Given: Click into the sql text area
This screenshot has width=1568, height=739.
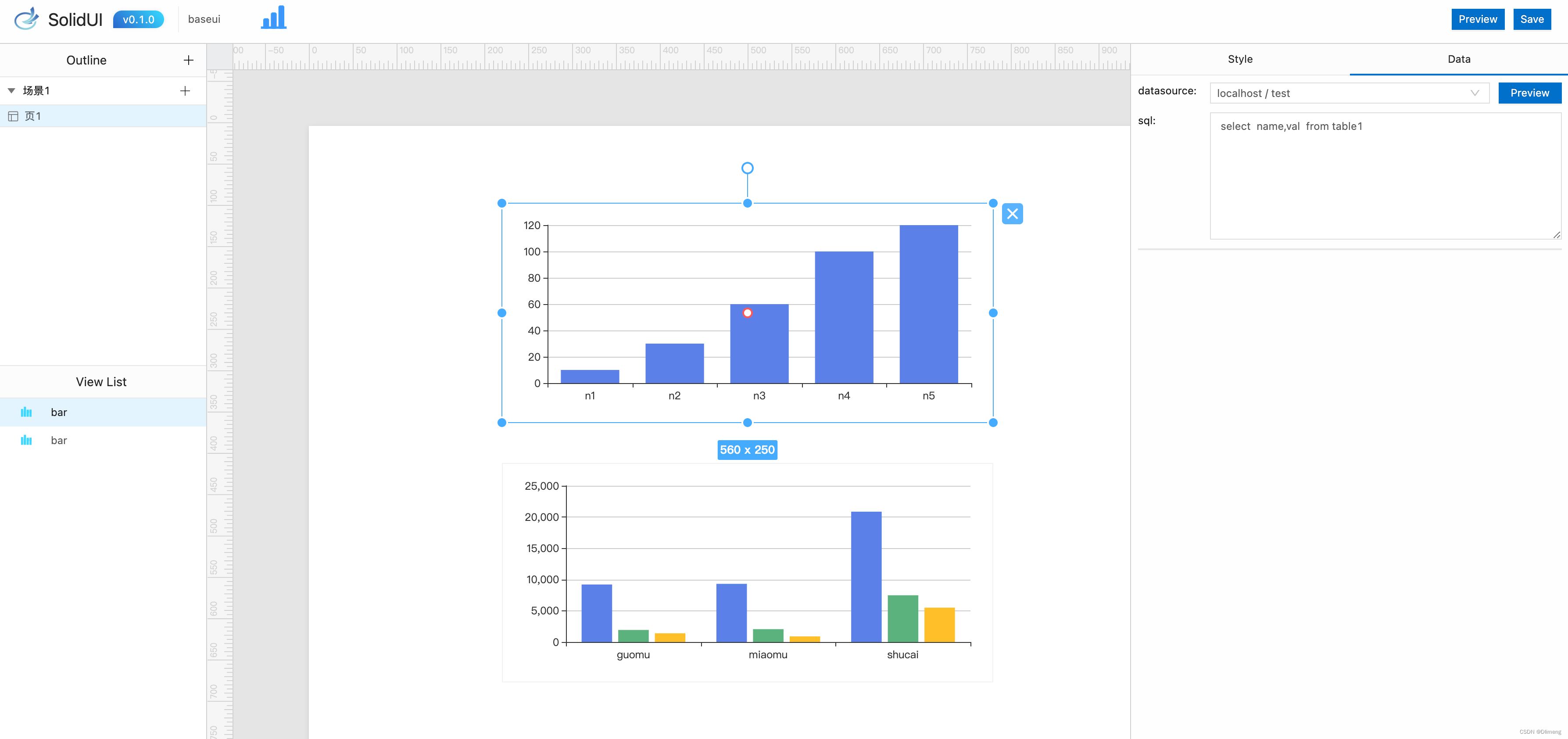Looking at the screenshot, I should 1385,176.
